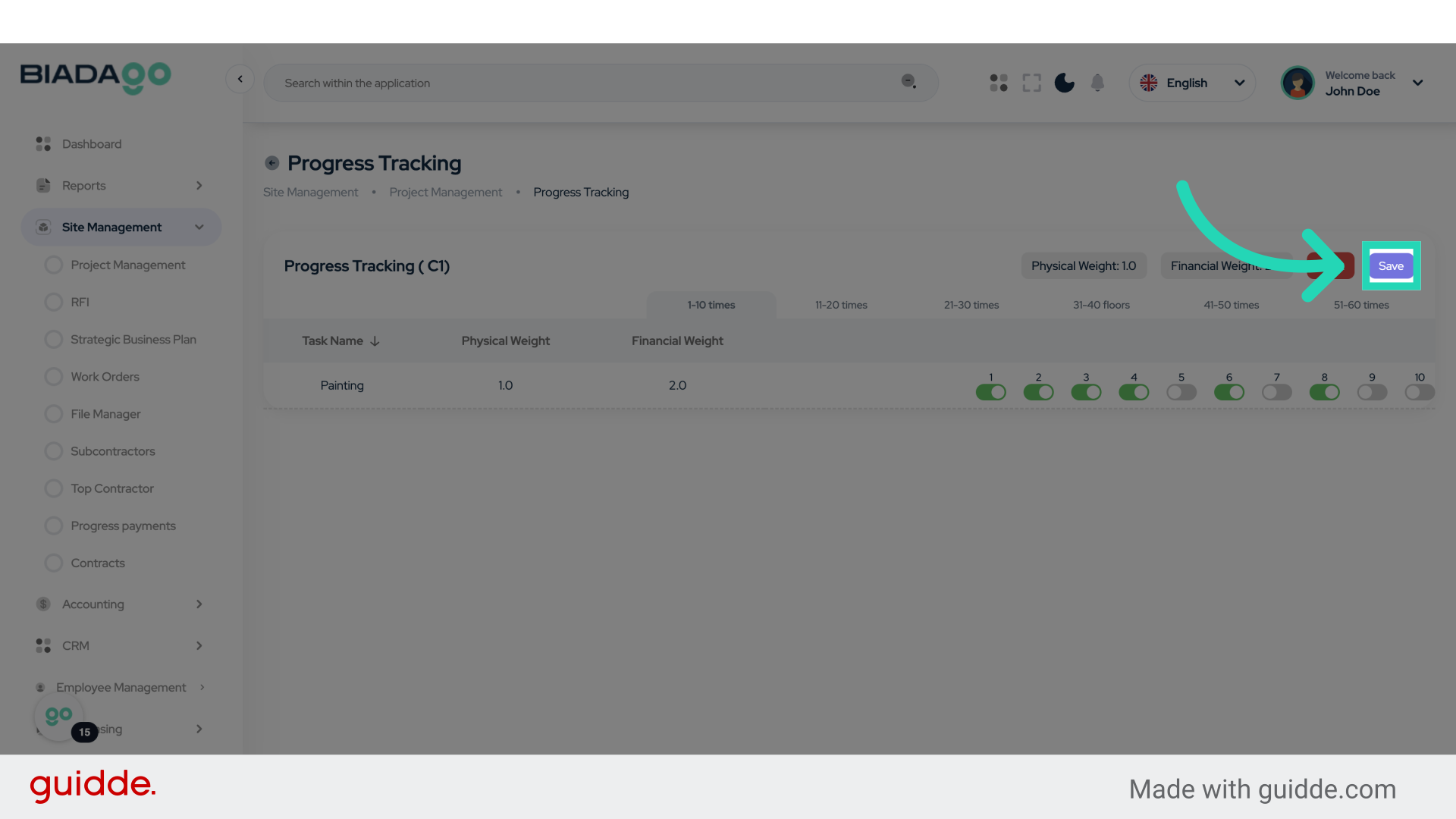
Task: Collapse the sidebar with chevron button
Action: [x=240, y=79]
